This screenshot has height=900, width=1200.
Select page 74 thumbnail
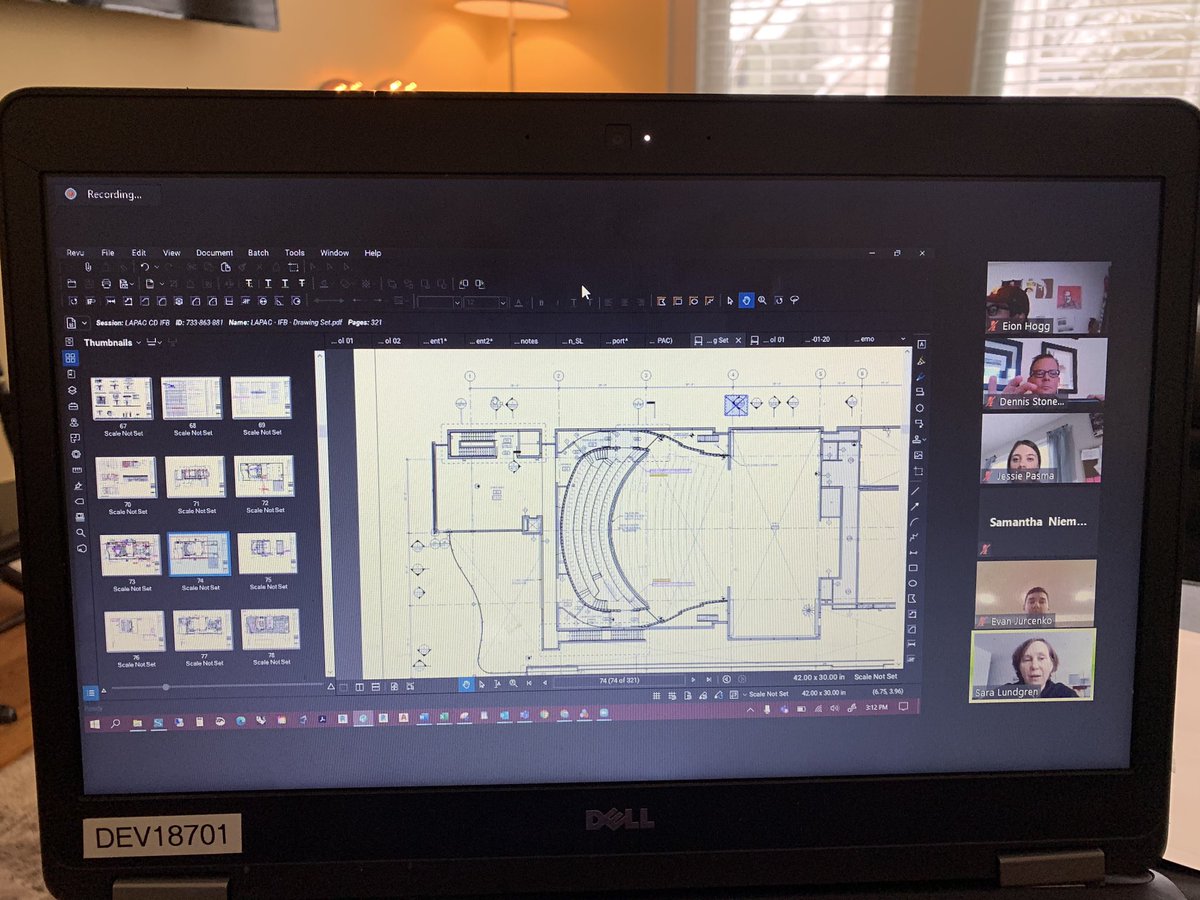pos(199,553)
